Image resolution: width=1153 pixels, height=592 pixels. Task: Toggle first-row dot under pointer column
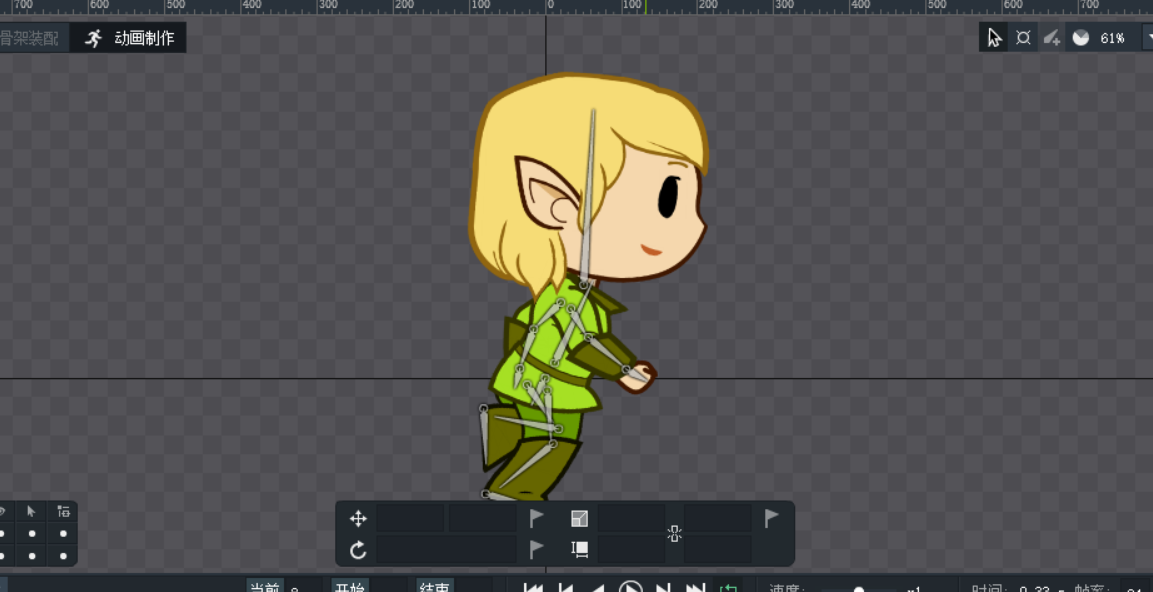[x=32, y=534]
